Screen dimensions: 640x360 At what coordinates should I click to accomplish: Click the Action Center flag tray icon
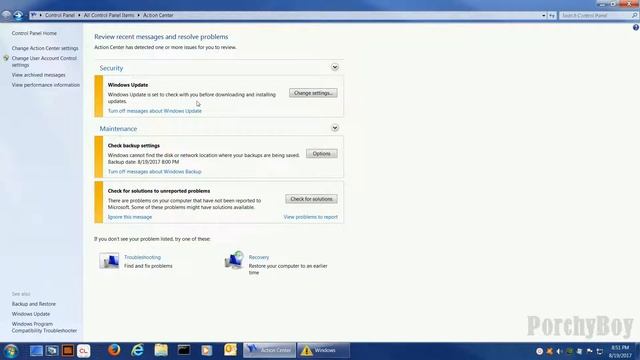pos(589,351)
